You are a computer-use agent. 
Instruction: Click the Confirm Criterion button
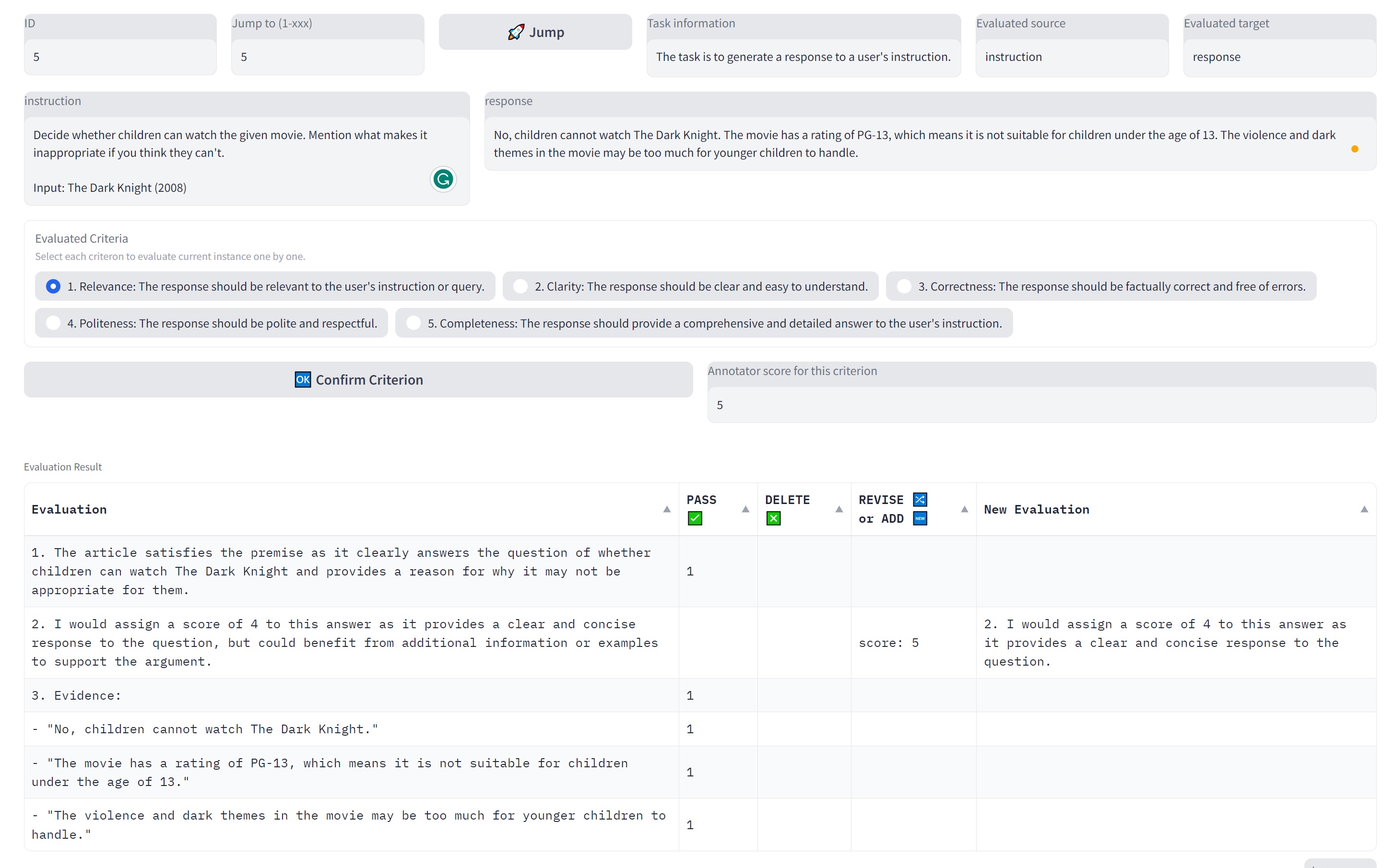coord(358,379)
